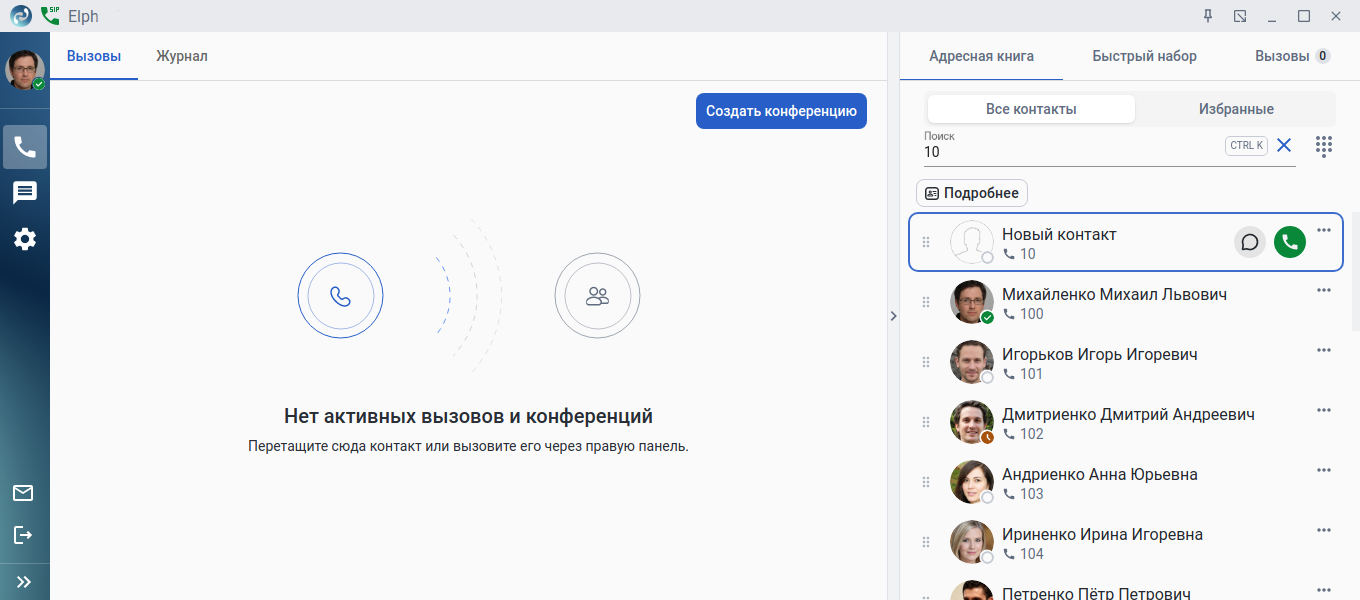Screen dimensions: 1360x600
Task: Click the user profile avatar
Action: pyautogui.click(x=25, y=70)
